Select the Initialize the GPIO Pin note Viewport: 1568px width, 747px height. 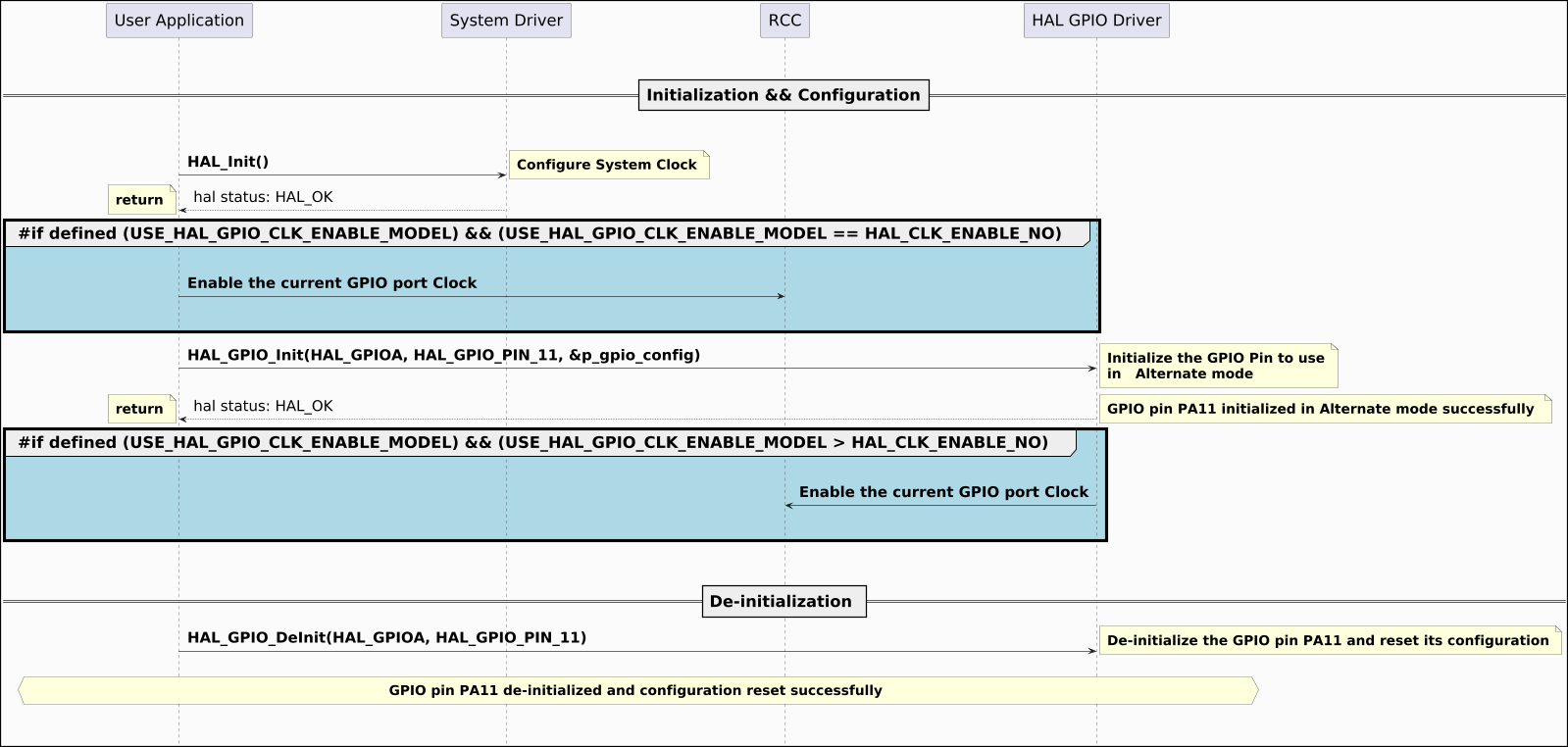[x=1218, y=366]
